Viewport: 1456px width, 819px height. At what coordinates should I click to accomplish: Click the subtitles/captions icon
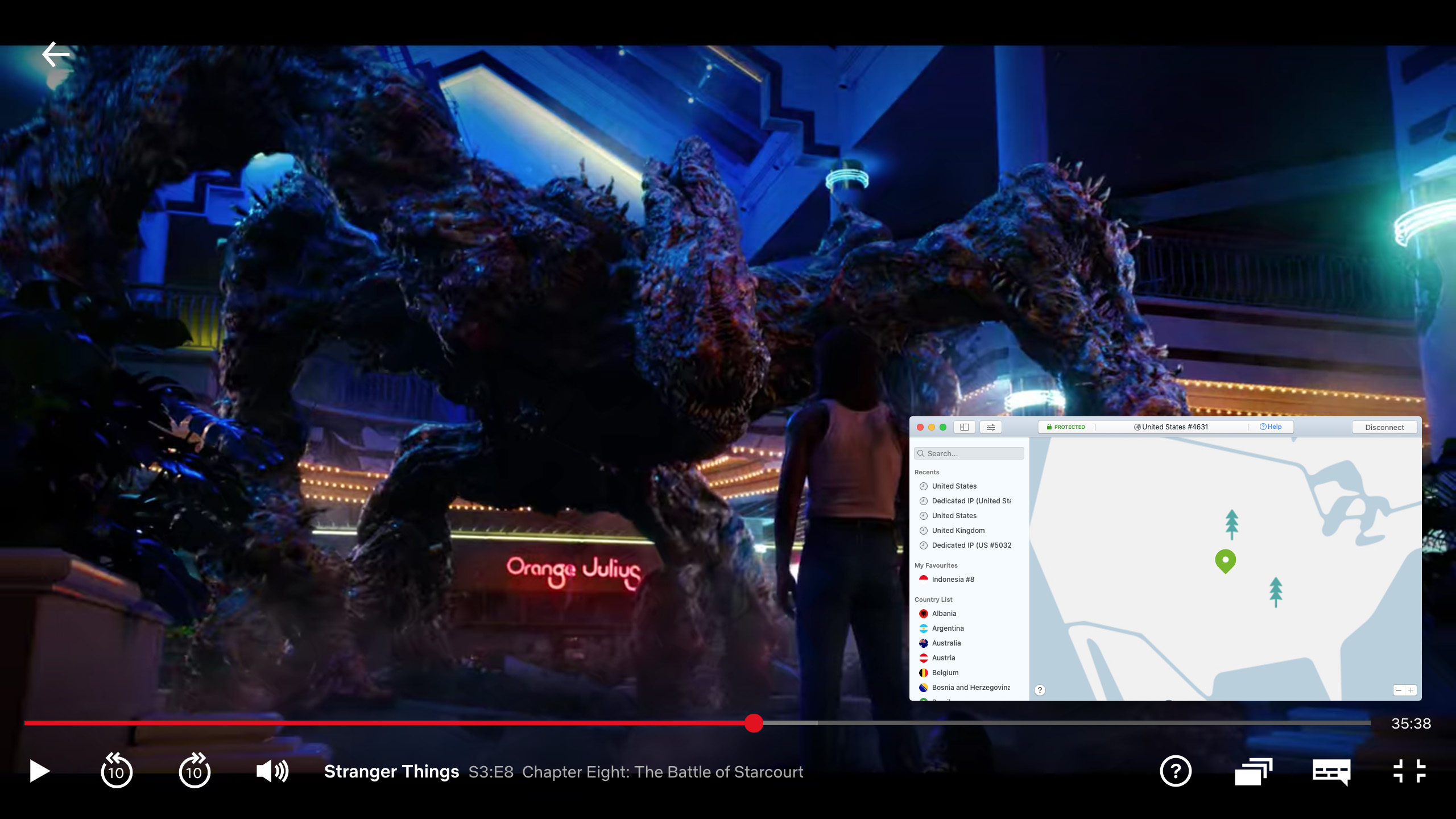[x=1330, y=771]
